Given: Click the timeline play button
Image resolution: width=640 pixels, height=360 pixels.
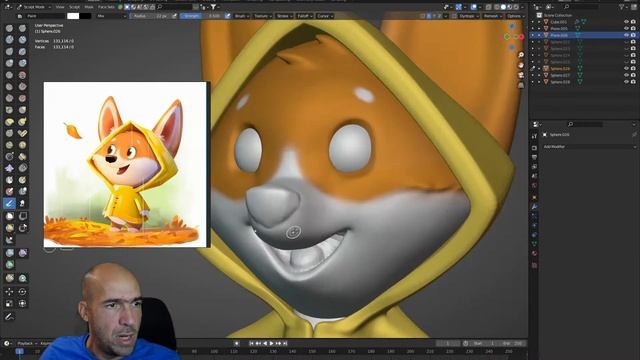Looking at the screenshot, I should click(271, 344).
